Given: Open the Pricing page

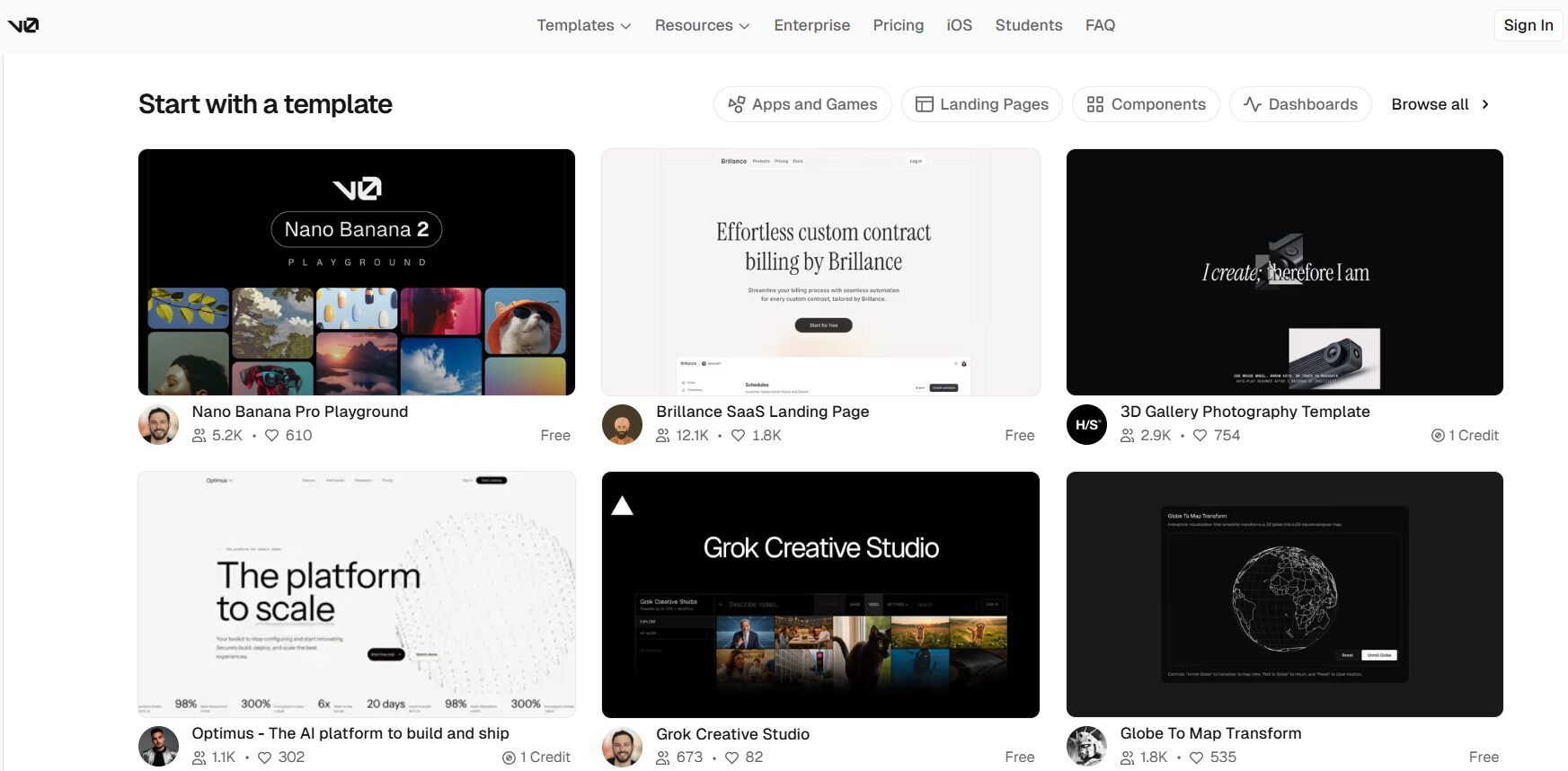Looking at the screenshot, I should pyautogui.click(x=898, y=25).
